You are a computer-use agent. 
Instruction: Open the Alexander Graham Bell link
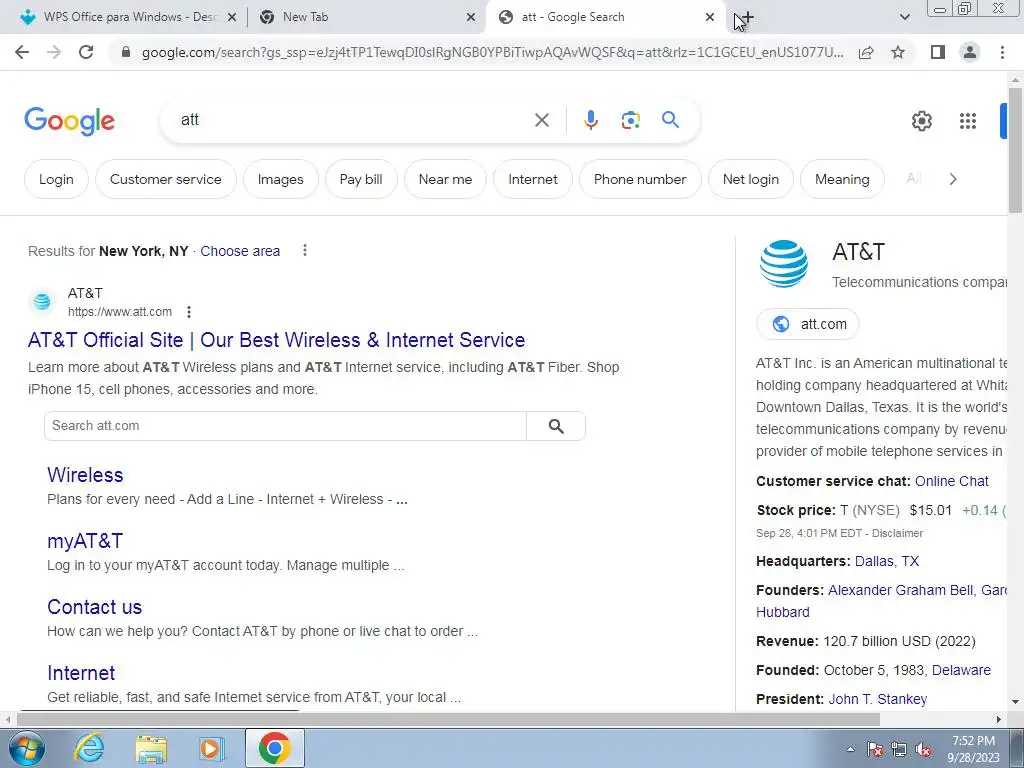point(901,590)
